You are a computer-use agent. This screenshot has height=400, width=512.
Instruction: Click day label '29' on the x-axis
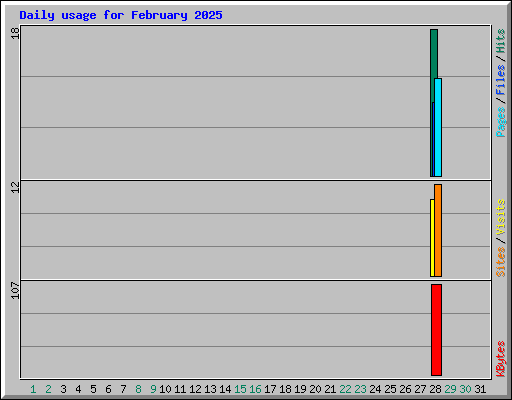(450, 389)
